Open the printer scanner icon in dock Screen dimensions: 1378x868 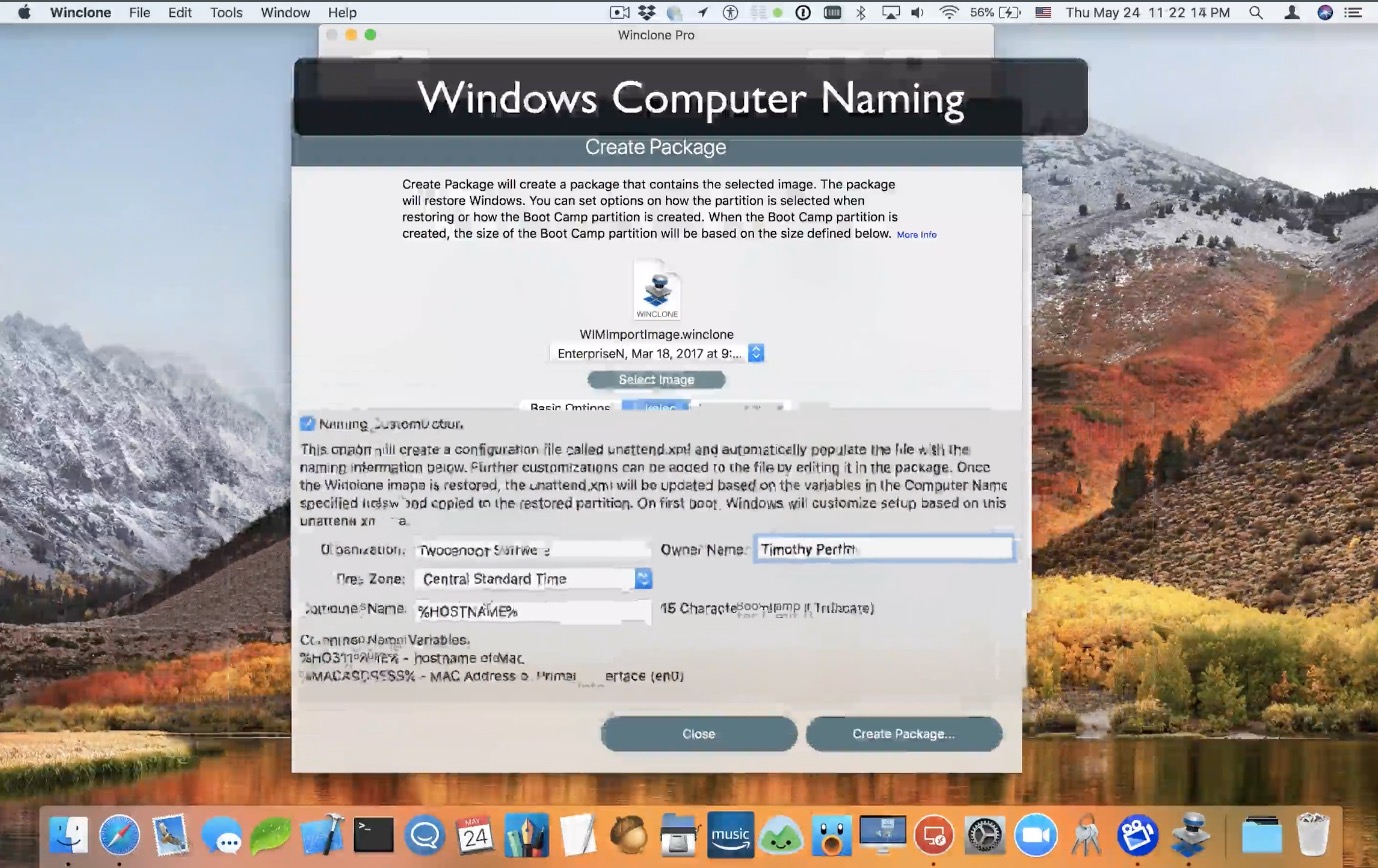click(679, 834)
